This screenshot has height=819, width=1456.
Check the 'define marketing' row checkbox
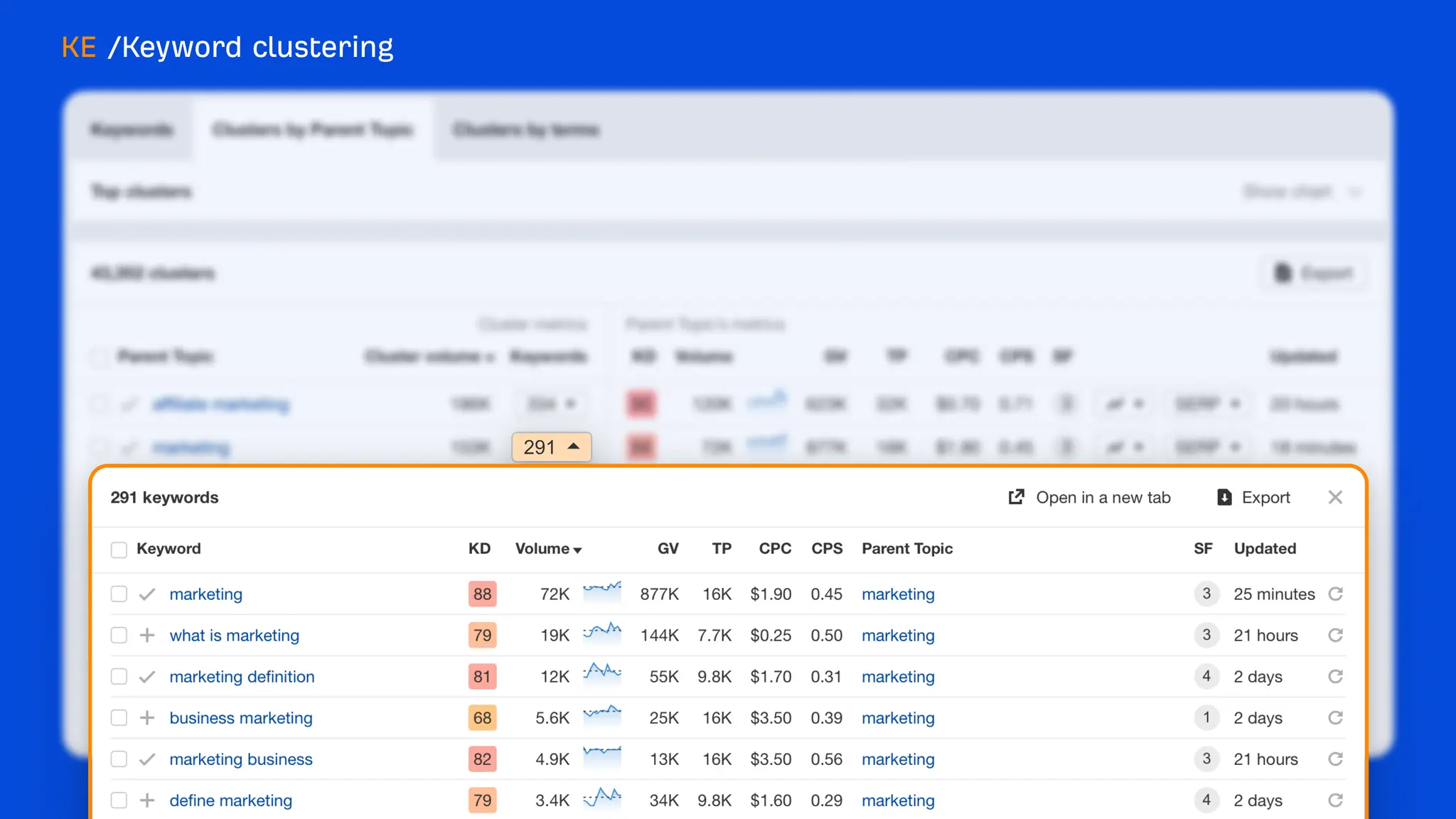(119, 801)
